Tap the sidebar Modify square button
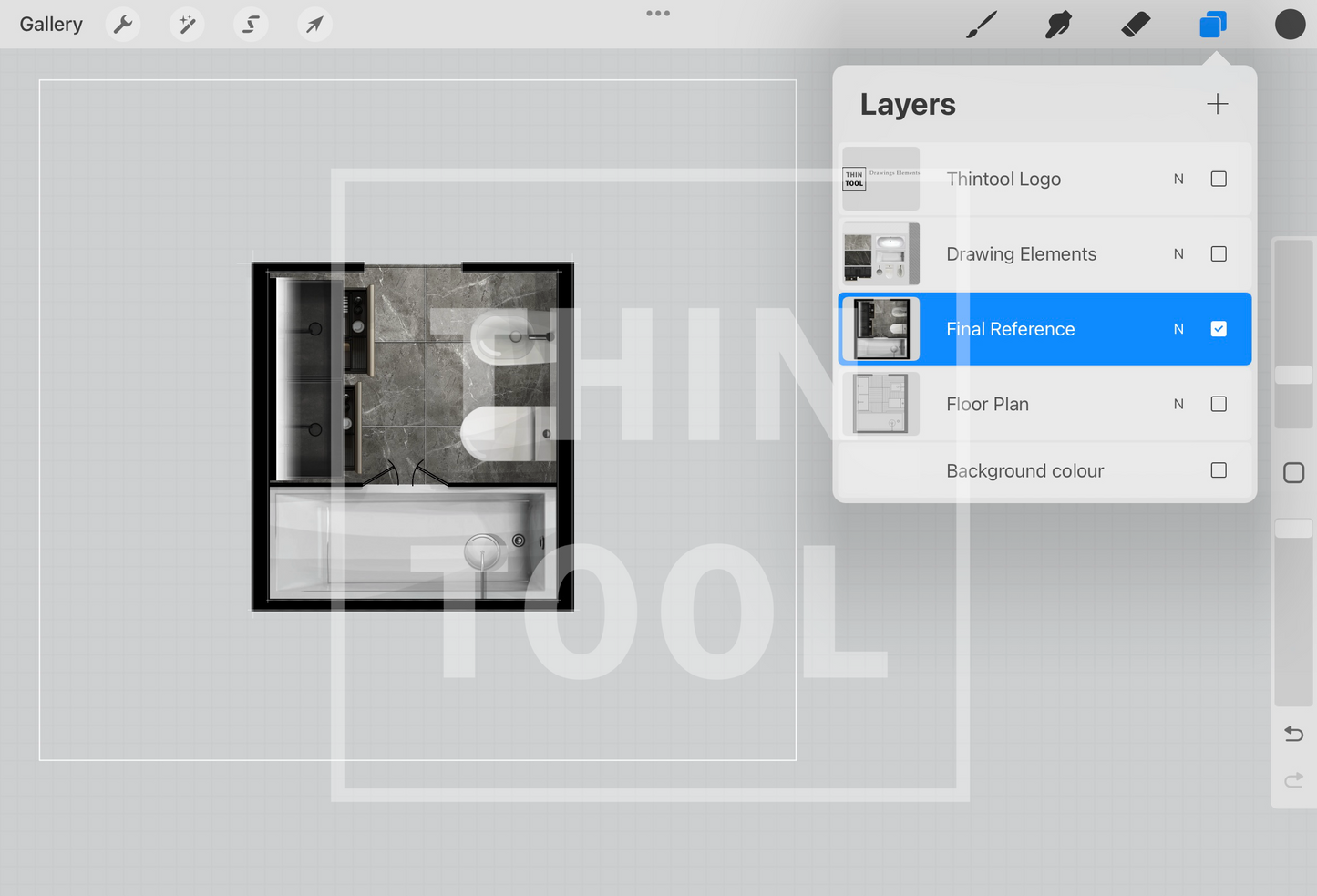The height and width of the screenshot is (896, 1317). [1293, 473]
